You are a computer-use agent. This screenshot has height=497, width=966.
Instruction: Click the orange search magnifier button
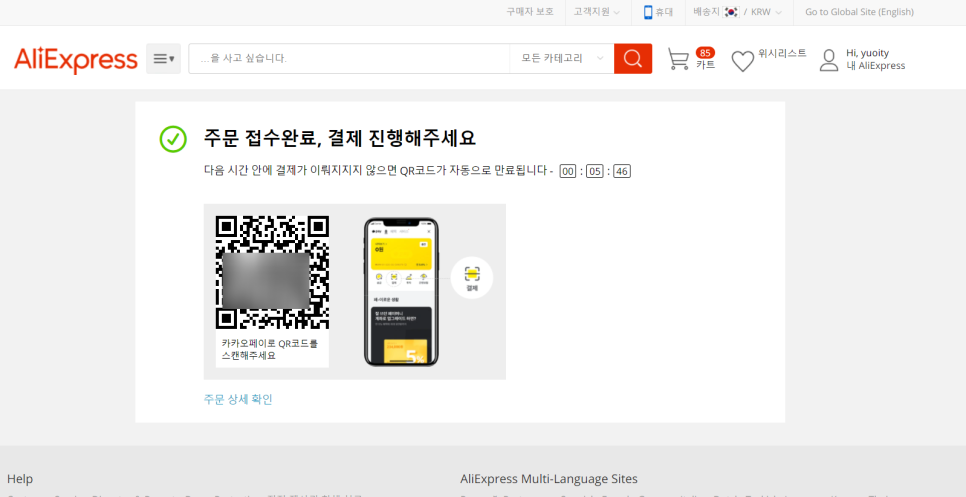pyautogui.click(x=633, y=59)
